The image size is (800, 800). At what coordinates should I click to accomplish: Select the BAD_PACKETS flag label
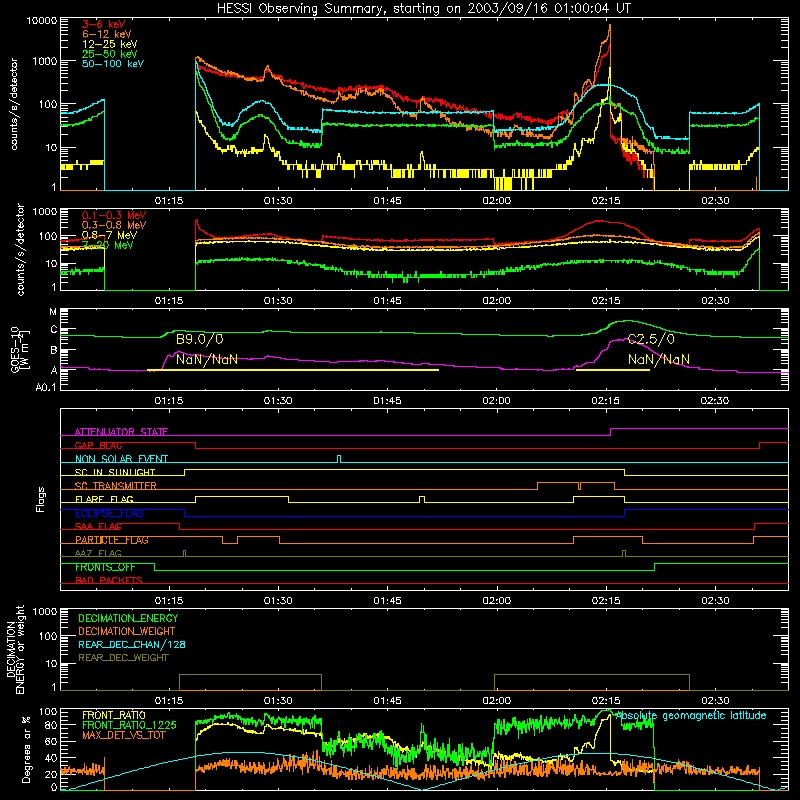coord(109,580)
